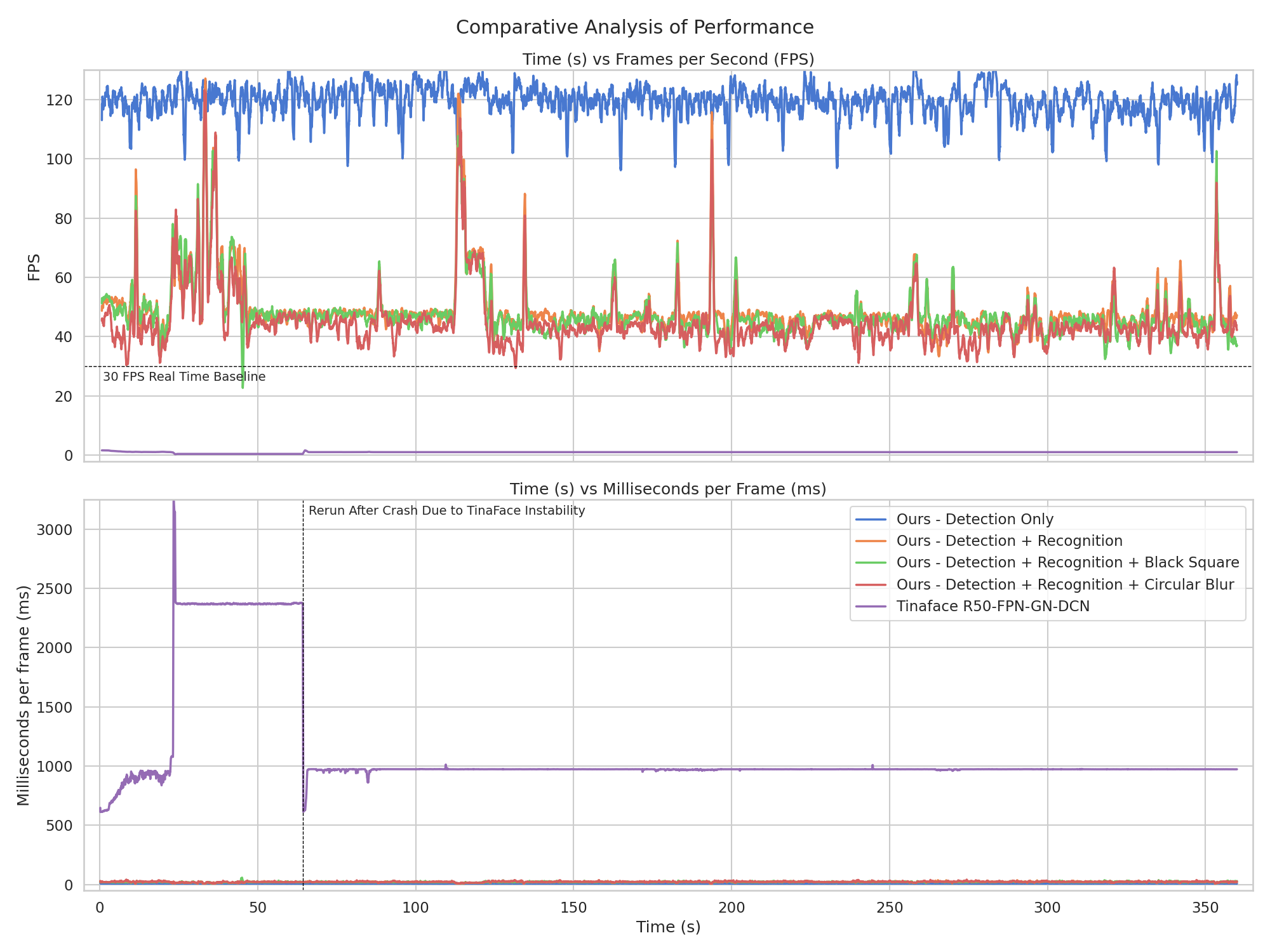Select the Time vs FPS chart title
The width and height of the screenshot is (1270, 952).
pyautogui.click(x=666, y=58)
